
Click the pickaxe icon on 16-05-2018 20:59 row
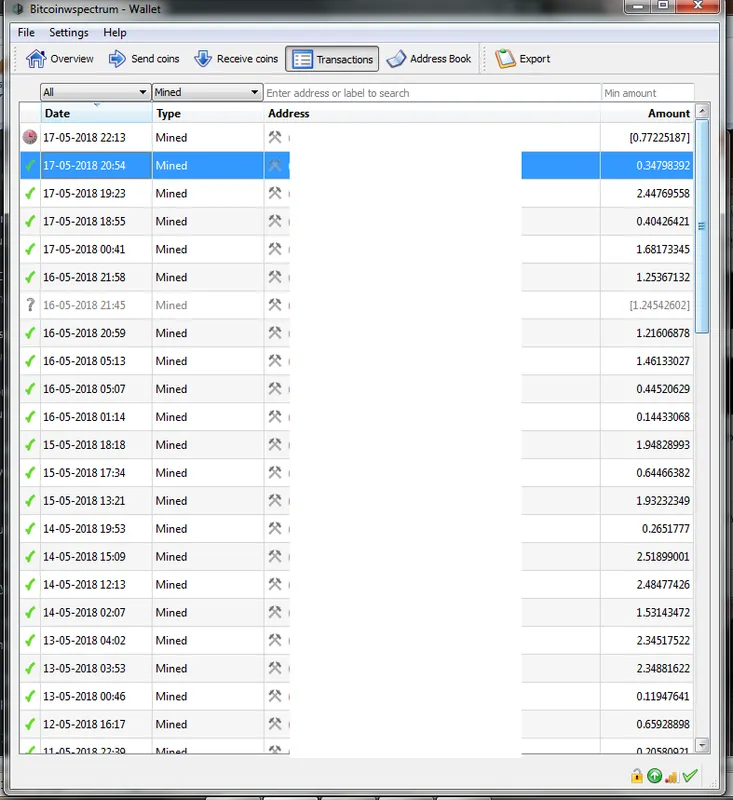pos(275,333)
